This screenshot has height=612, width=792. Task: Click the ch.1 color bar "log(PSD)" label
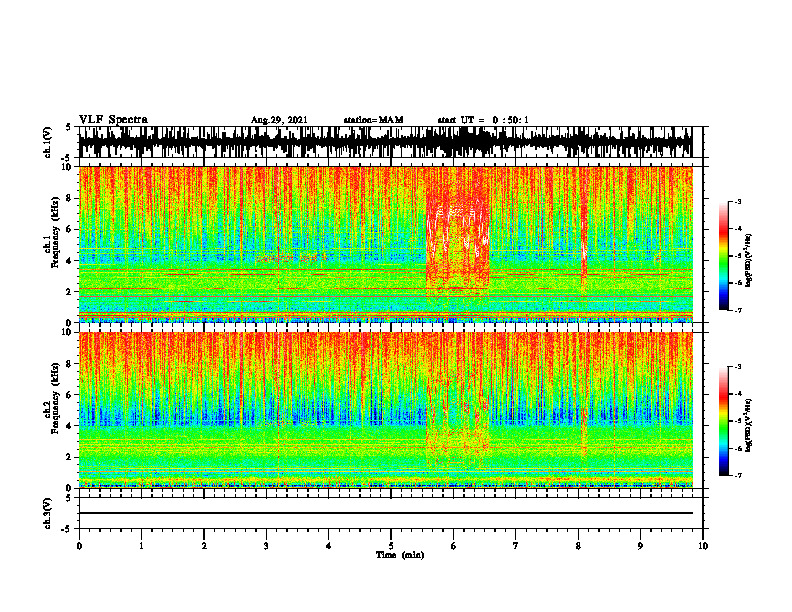(749, 261)
